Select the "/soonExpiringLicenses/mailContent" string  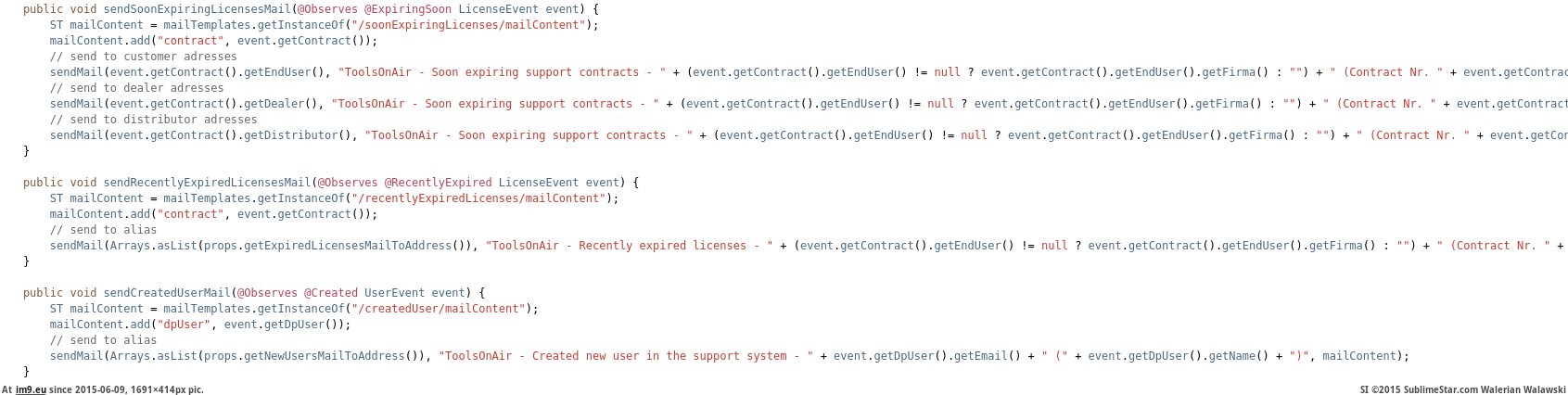coord(472,25)
